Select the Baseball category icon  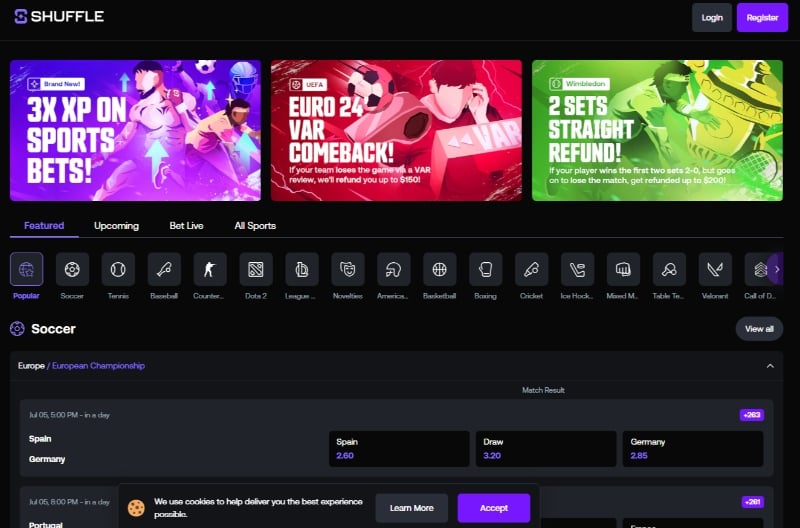pyautogui.click(x=164, y=269)
